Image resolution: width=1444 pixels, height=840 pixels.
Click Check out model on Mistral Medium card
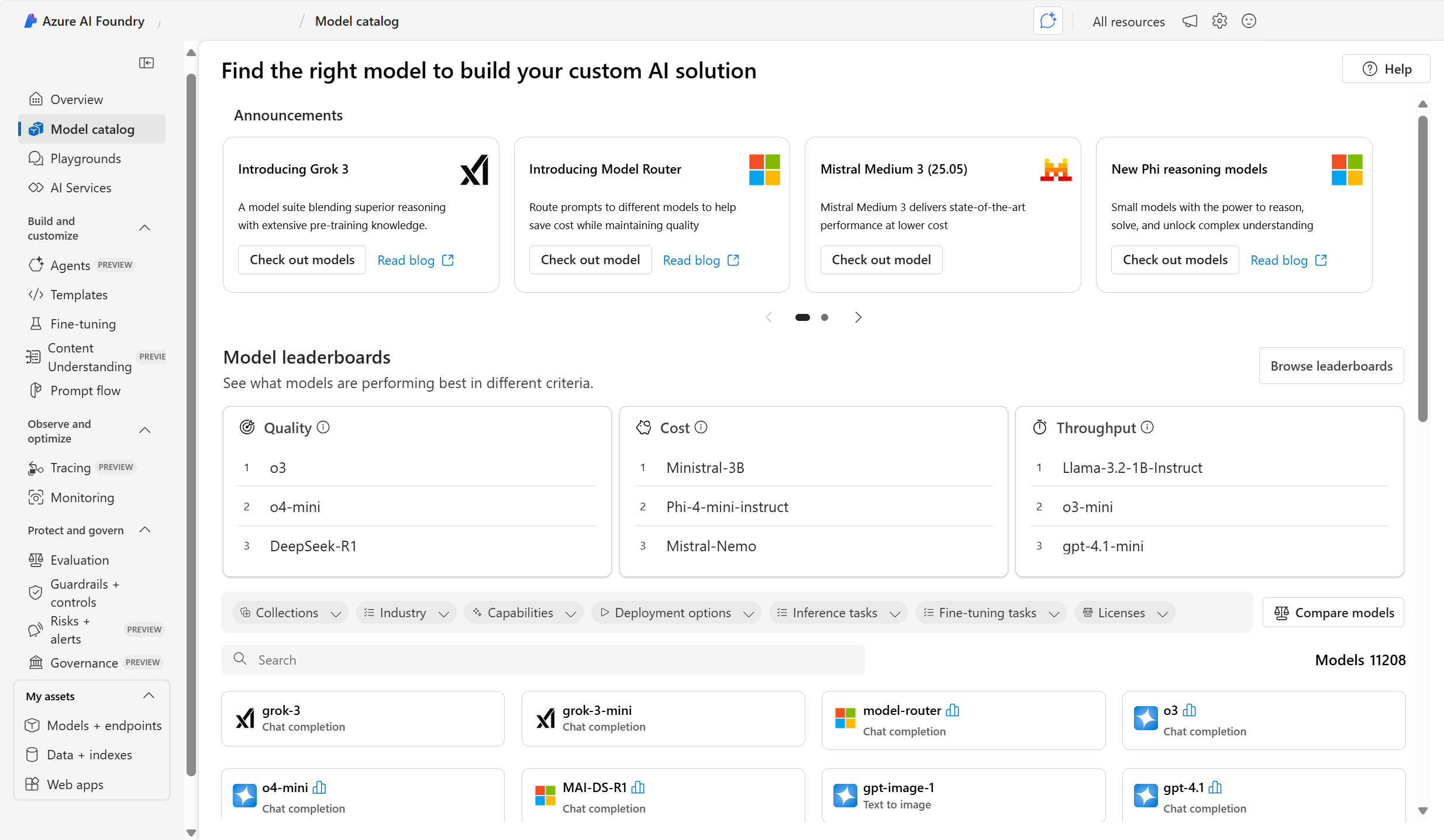(x=881, y=260)
